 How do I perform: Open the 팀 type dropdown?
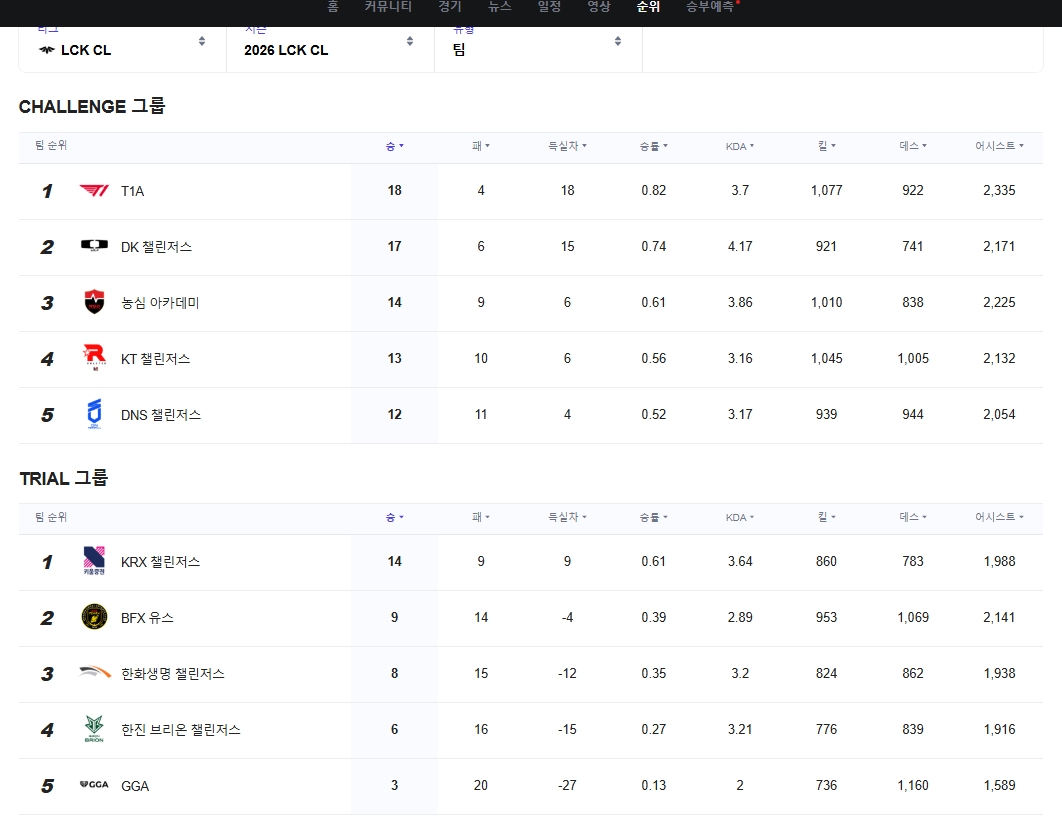(538, 49)
